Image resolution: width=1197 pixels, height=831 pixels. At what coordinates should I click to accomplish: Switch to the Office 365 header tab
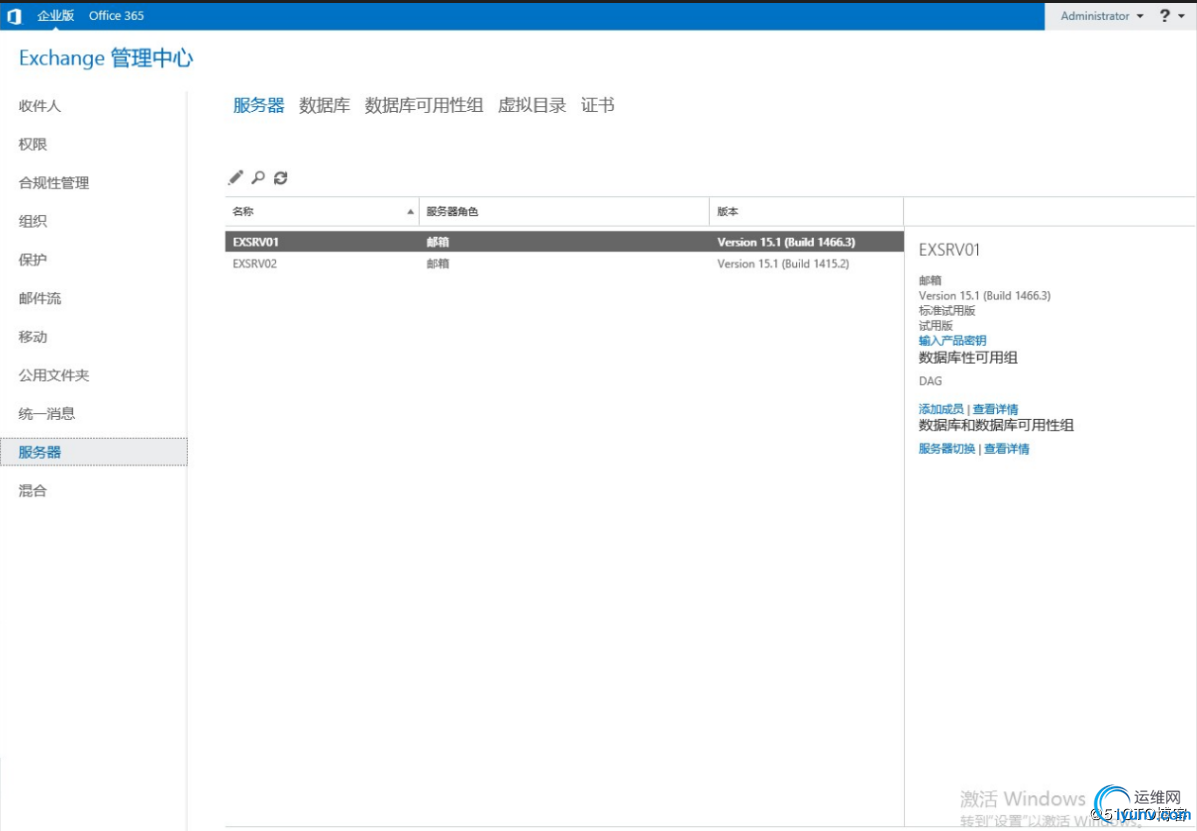click(116, 15)
